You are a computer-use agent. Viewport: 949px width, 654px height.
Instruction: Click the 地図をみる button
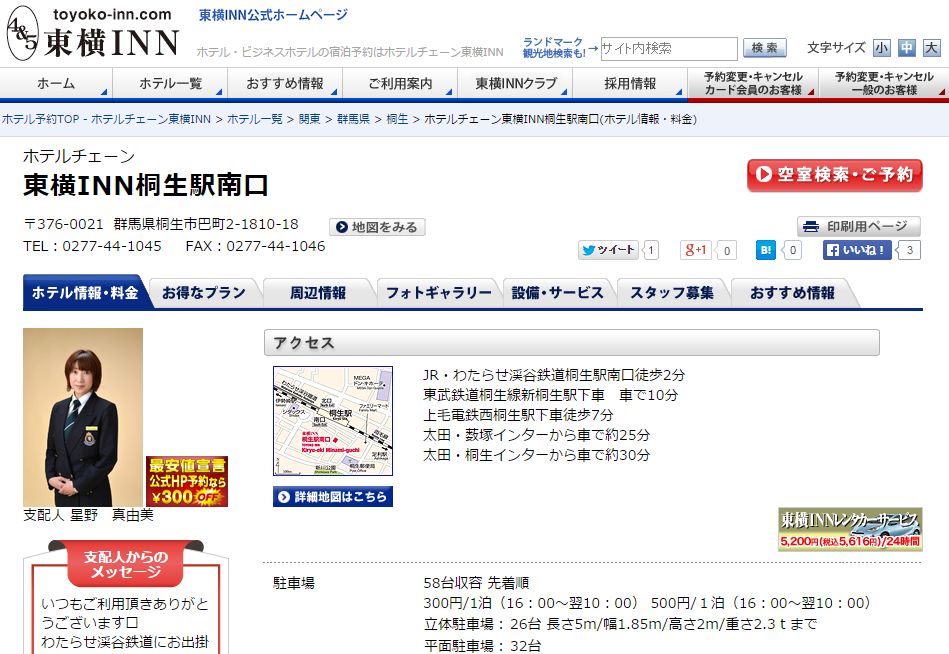[x=377, y=227]
